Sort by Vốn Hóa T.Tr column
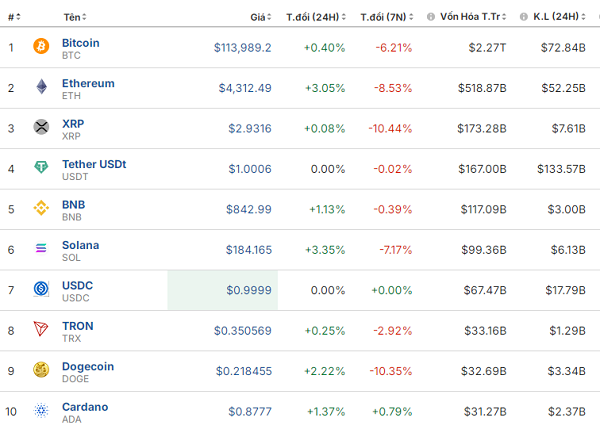This screenshot has height=429, width=600. tap(473, 17)
